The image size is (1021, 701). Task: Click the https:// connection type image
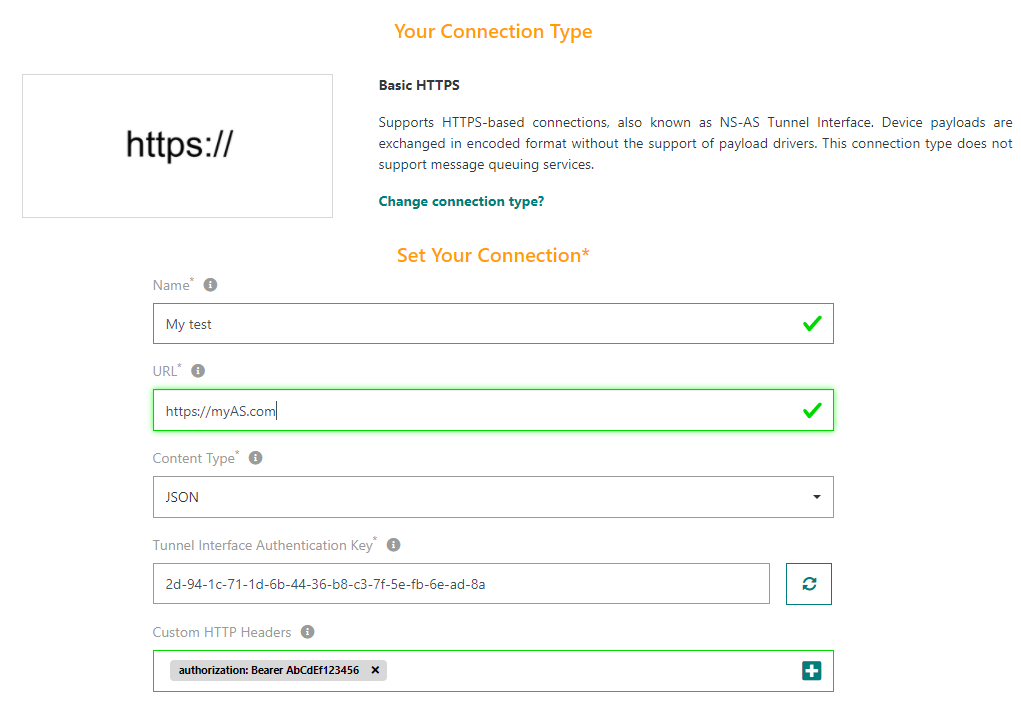pyautogui.click(x=177, y=146)
